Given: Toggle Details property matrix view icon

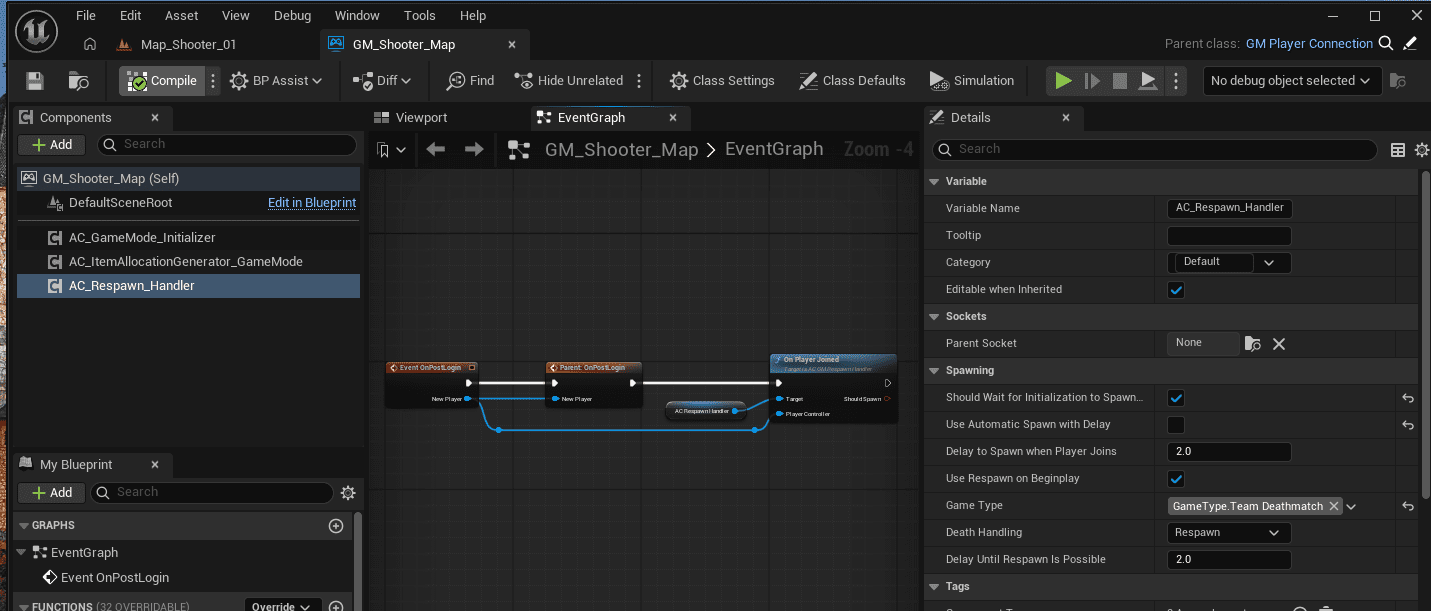Looking at the screenshot, I should point(1398,150).
